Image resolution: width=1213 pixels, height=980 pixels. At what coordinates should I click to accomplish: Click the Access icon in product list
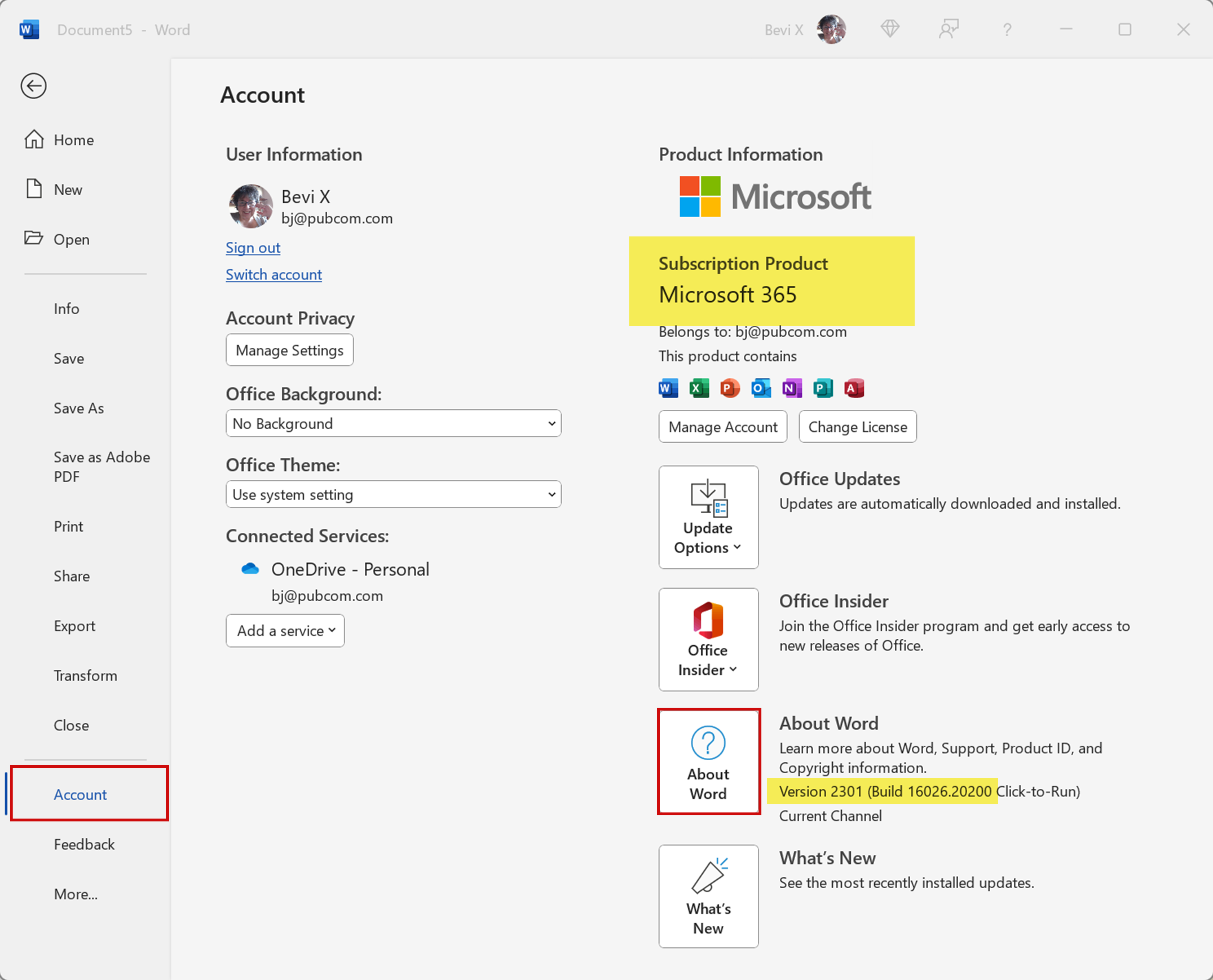click(x=854, y=388)
